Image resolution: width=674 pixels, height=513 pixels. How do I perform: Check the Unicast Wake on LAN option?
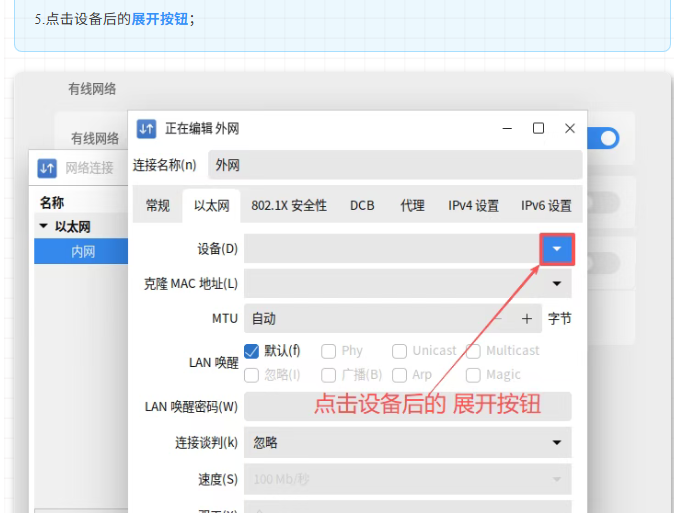[x=400, y=351]
